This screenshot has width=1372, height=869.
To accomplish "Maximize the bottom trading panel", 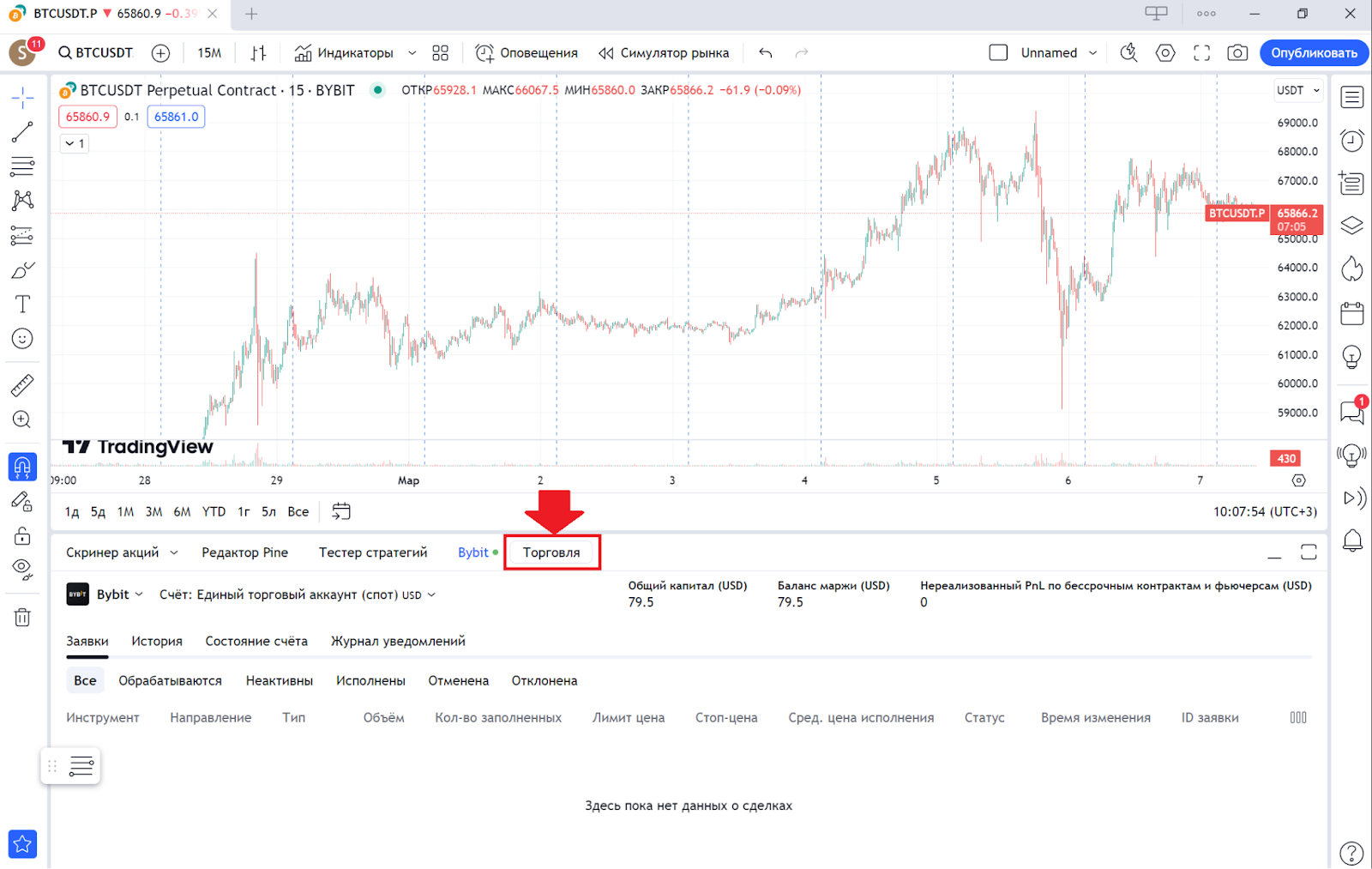I will (1309, 552).
